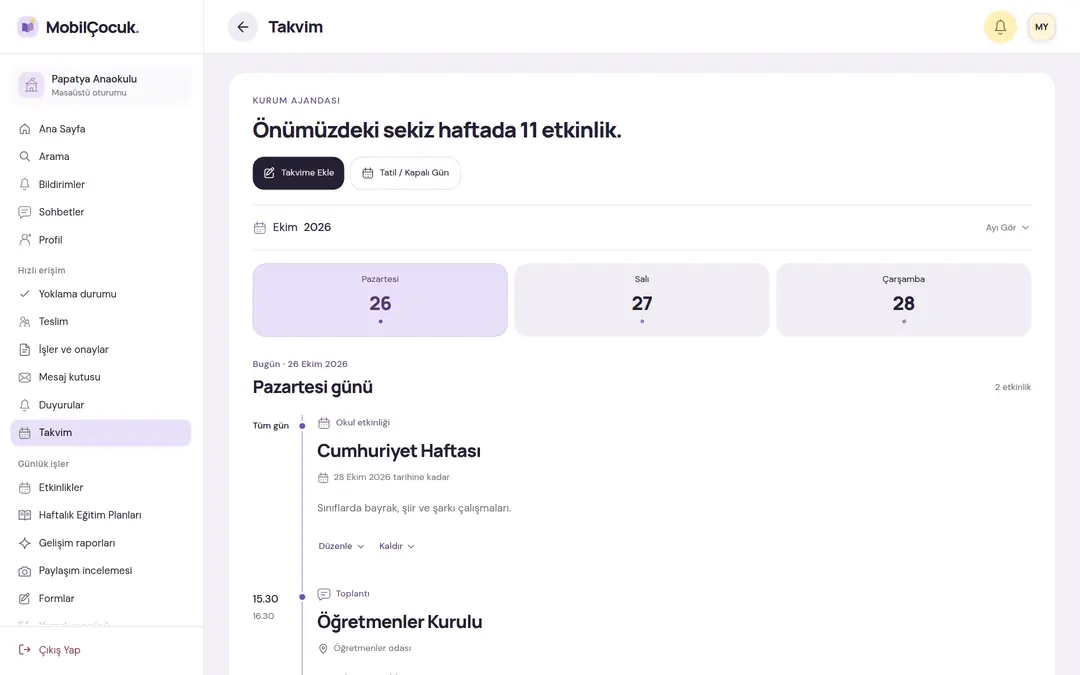Click the pencil icon beside Formlar
The height and width of the screenshot is (675, 1080).
coord(25,599)
